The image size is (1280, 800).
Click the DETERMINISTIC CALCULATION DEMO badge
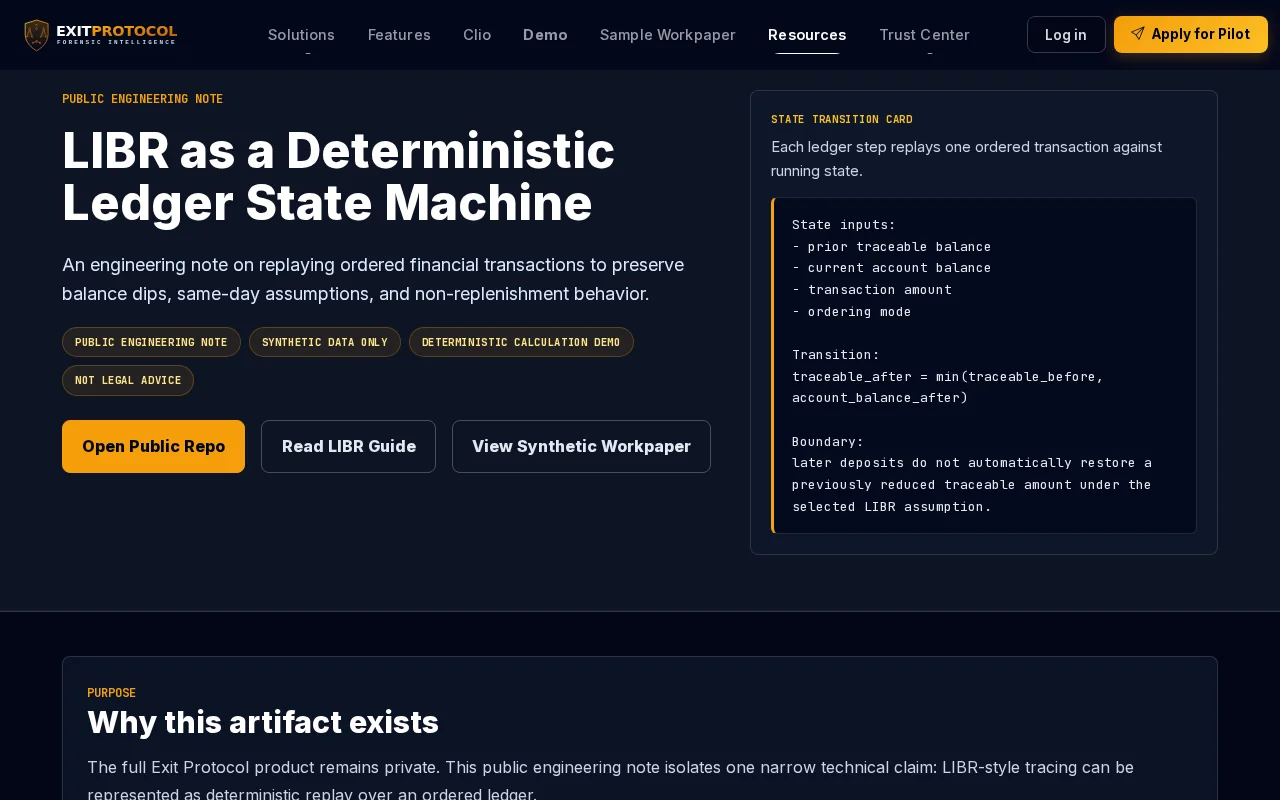521,342
